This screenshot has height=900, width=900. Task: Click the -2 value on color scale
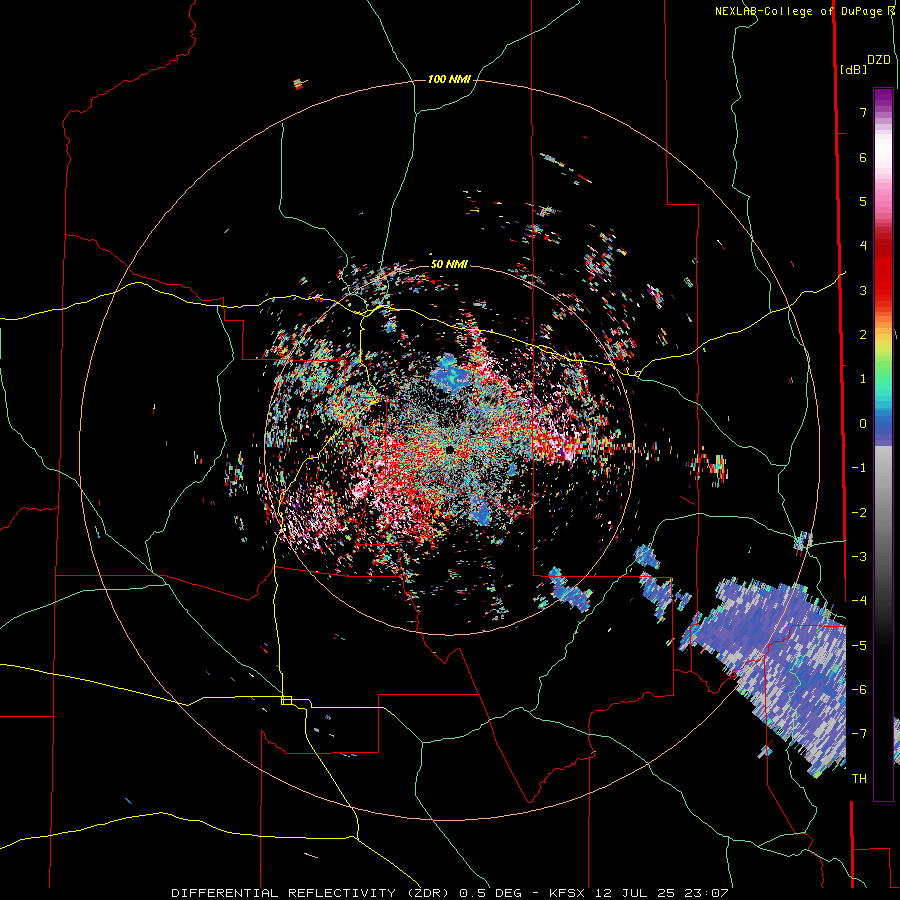pyautogui.click(x=859, y=513)
